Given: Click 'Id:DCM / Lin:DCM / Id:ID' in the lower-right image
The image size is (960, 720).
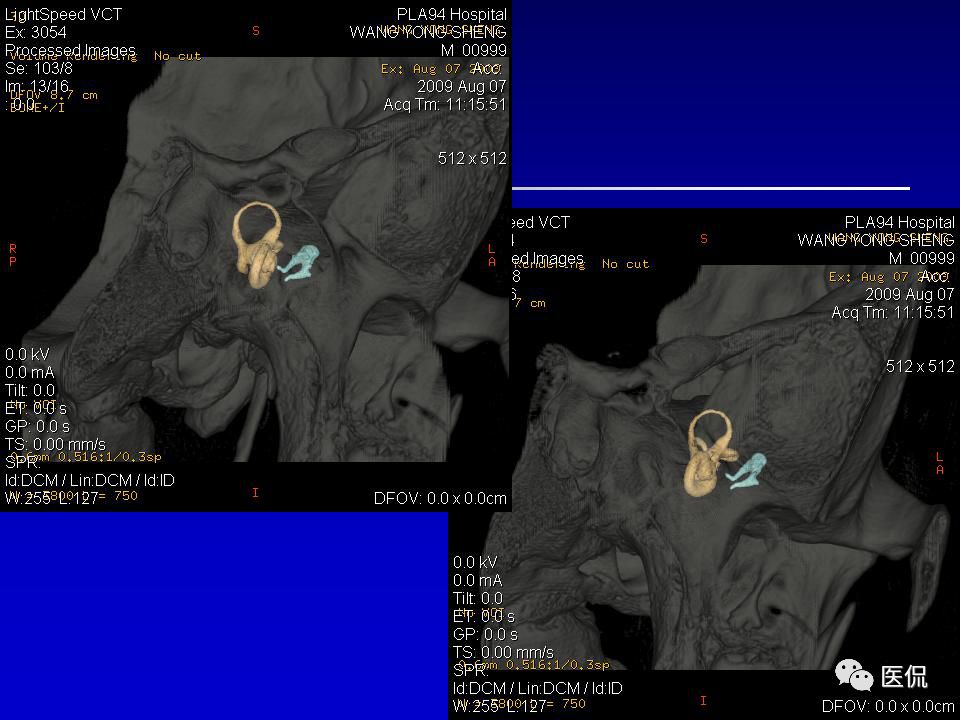Looking at the screenshot, I should point(538,688).
